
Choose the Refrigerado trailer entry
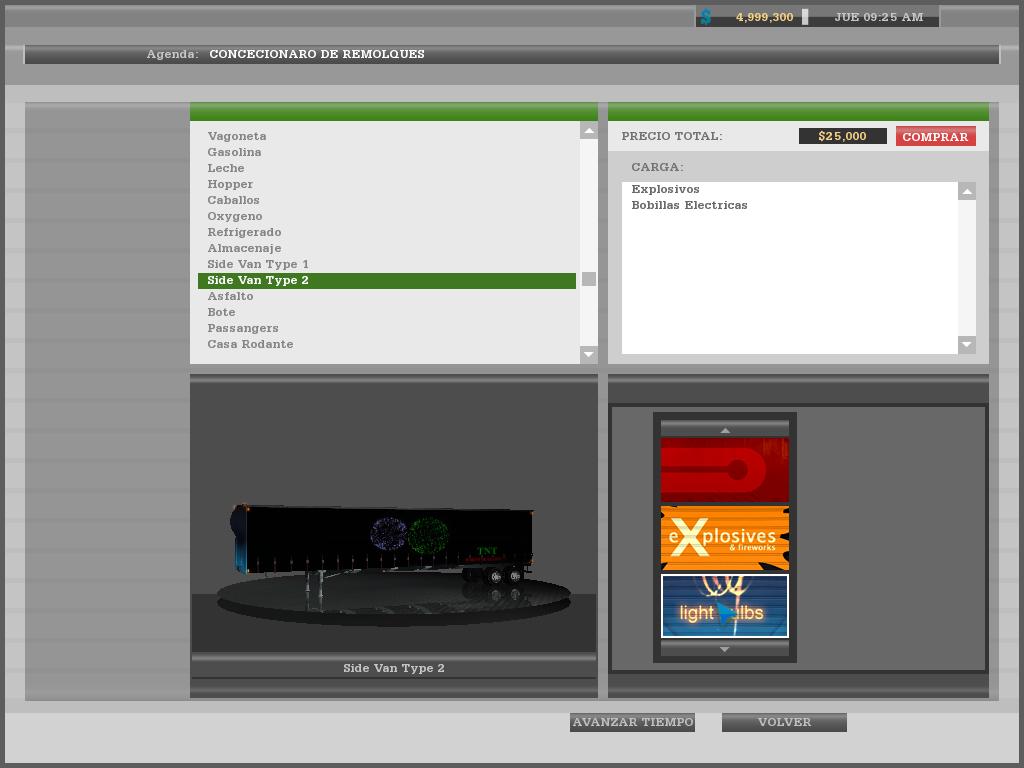244,232
